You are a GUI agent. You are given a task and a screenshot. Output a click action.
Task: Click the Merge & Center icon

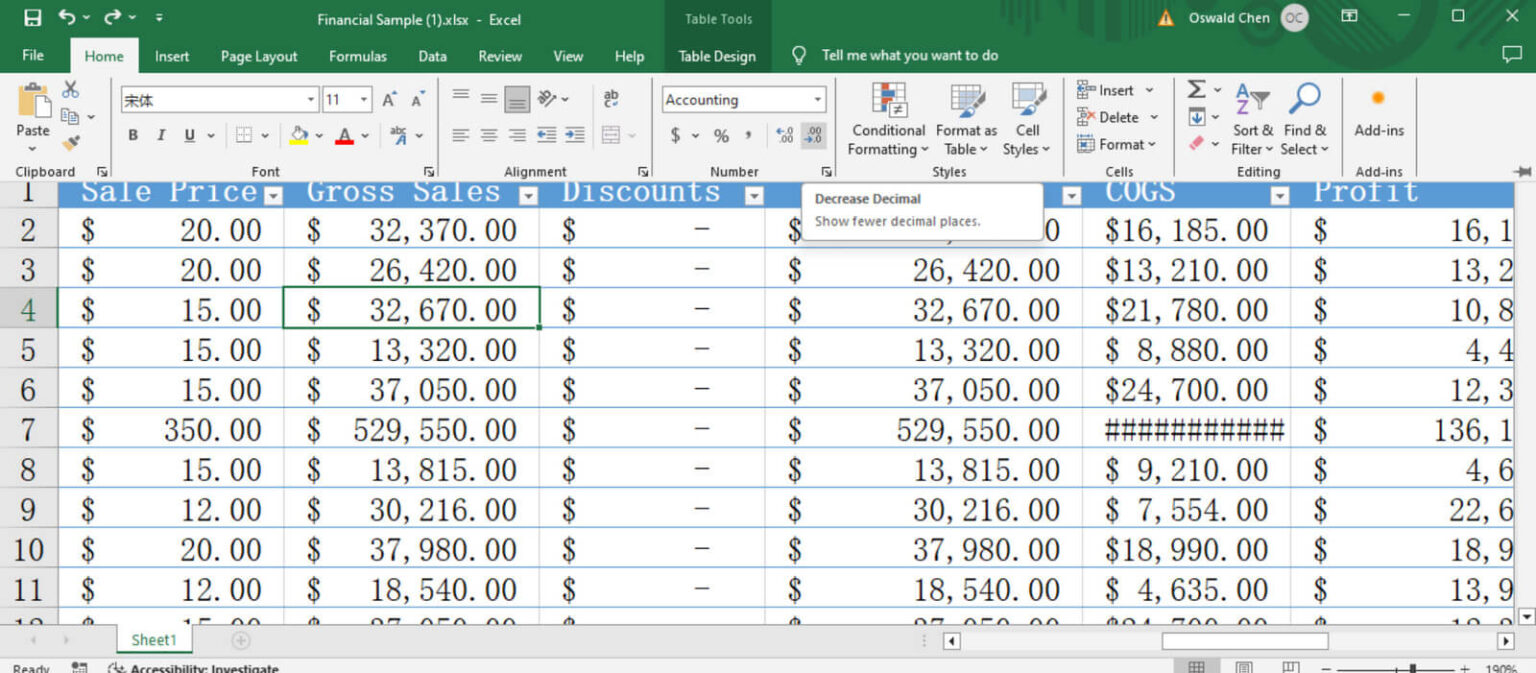pyautogui.click(x=611, y=136)
